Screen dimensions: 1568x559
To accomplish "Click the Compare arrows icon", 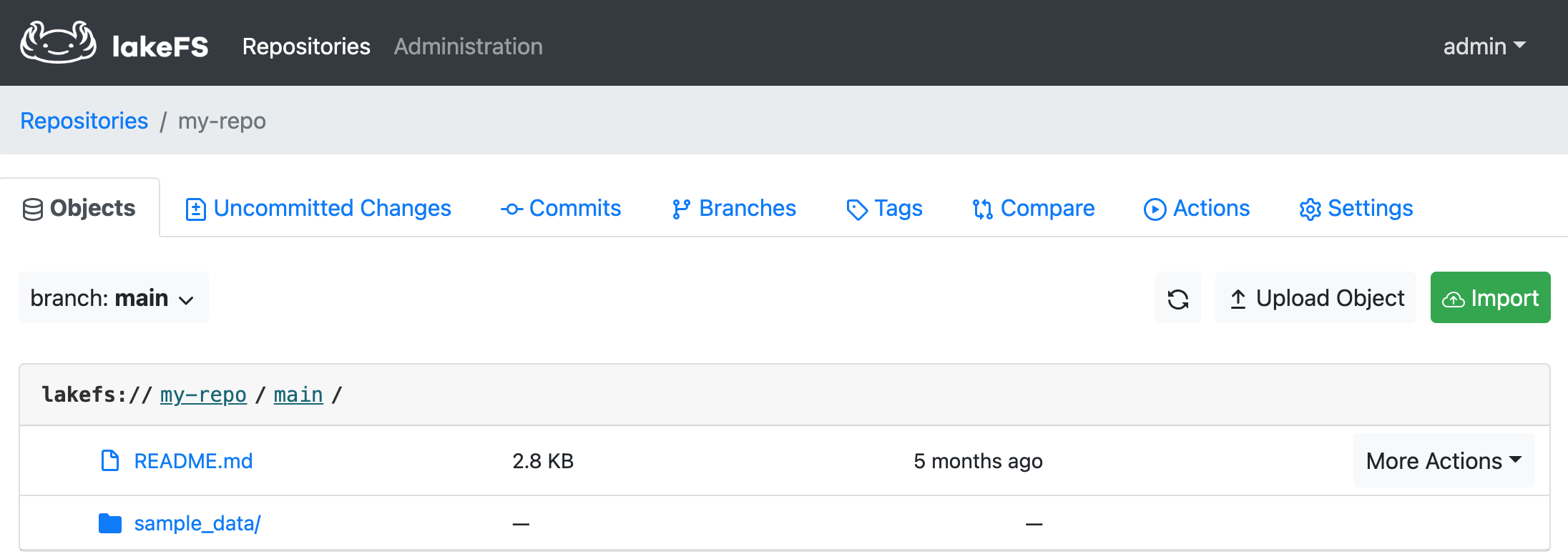I will tap(982, 209).
